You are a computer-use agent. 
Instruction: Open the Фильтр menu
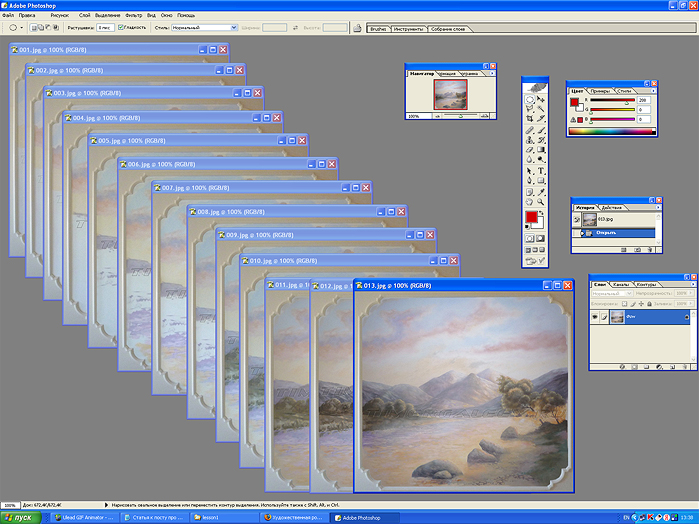click(x=133, y=15)
